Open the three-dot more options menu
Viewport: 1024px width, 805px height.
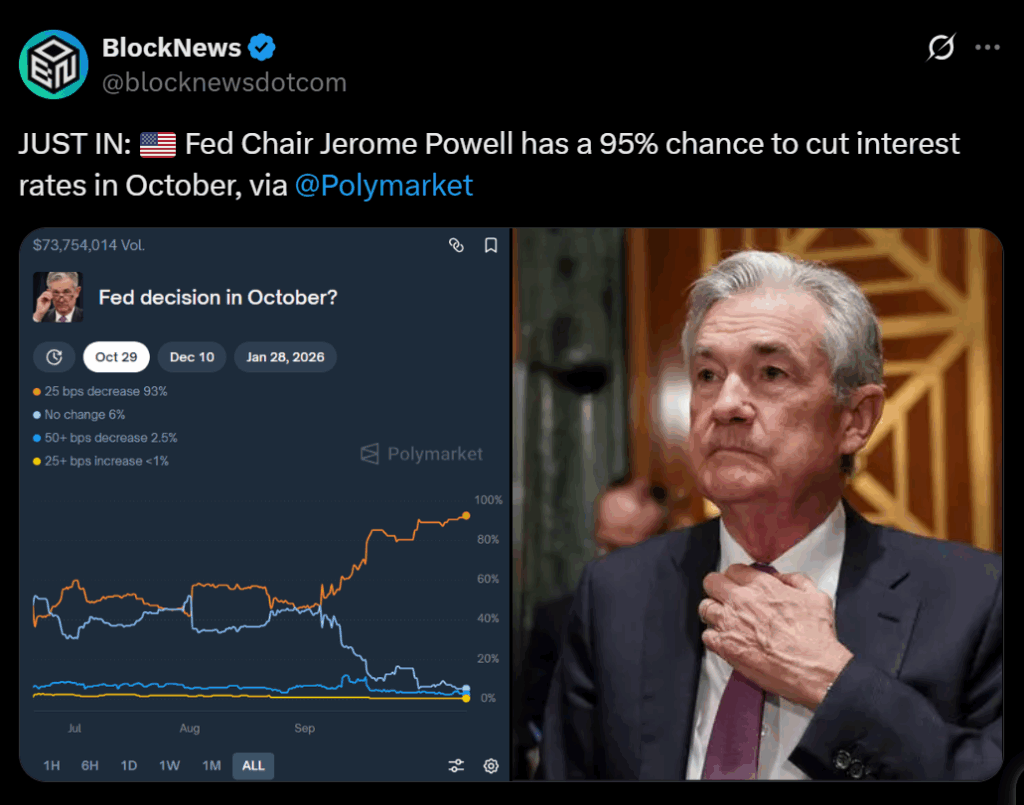click(x=987, y=47)
